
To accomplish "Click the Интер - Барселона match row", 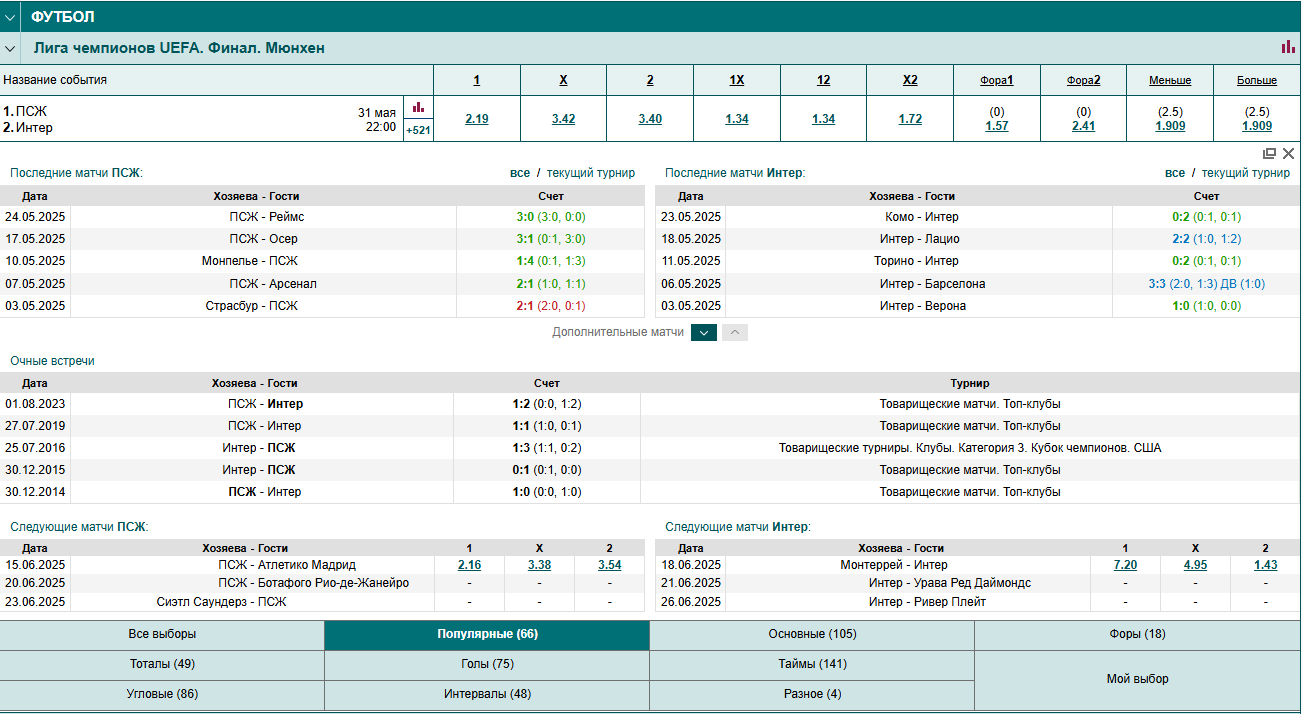I will (x=978, y=284).
